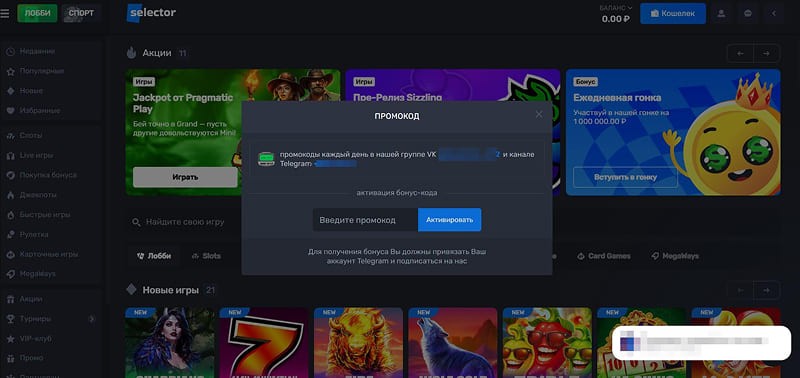The image size is (800, 378).
Task: Click the 0.00 ₽ balance value
Action: coord(616,19)
